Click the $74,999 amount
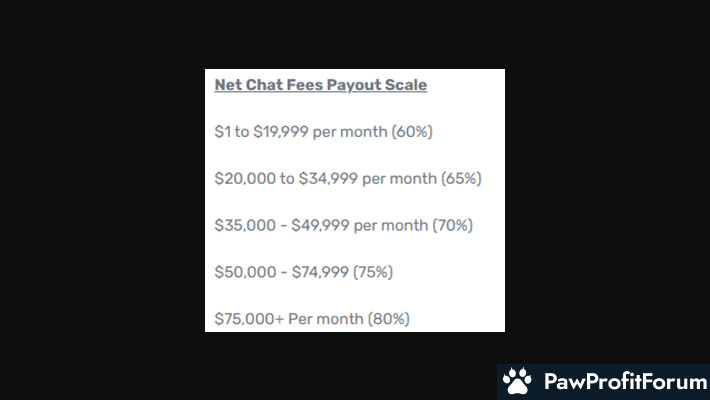The image size is (710, 400). click(322, 273)
